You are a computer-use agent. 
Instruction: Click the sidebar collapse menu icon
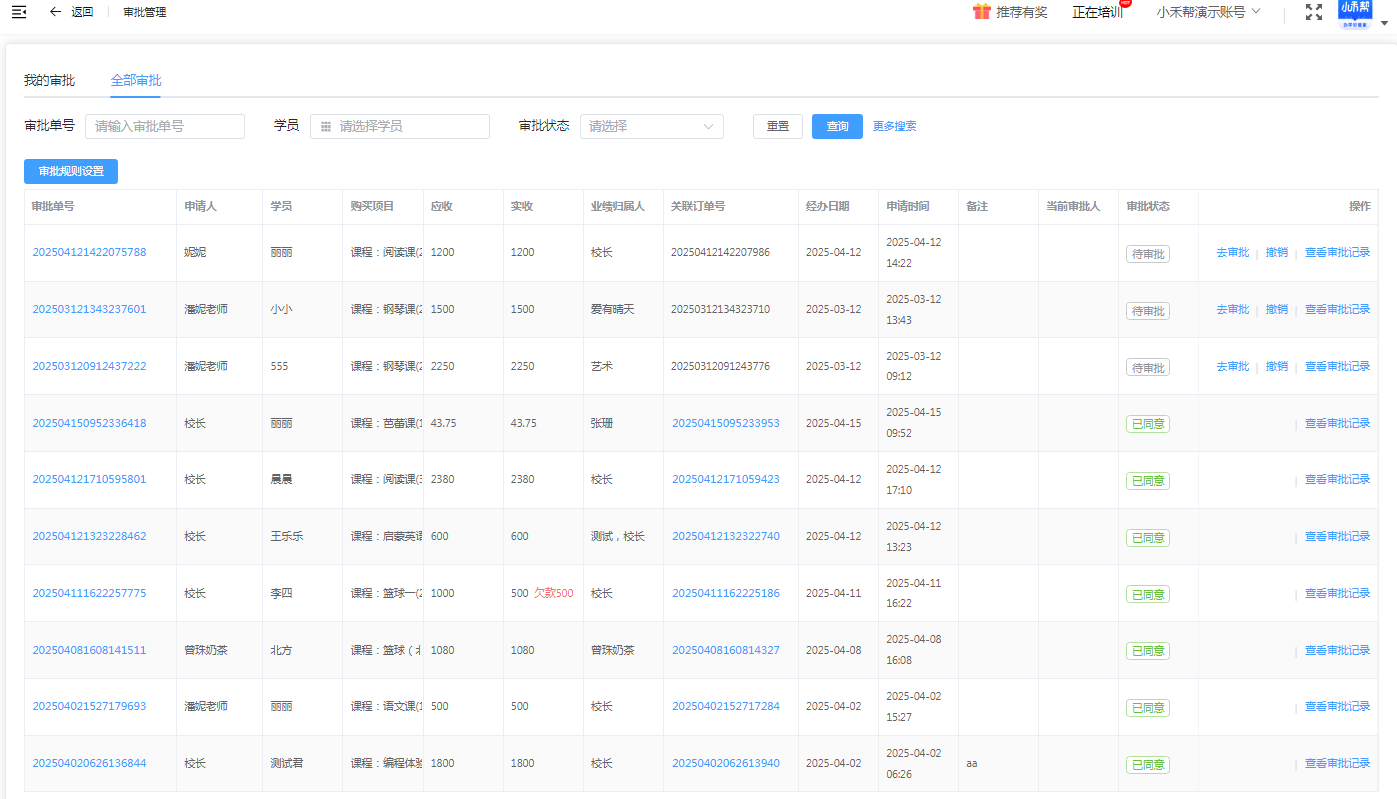click(19, 12)
